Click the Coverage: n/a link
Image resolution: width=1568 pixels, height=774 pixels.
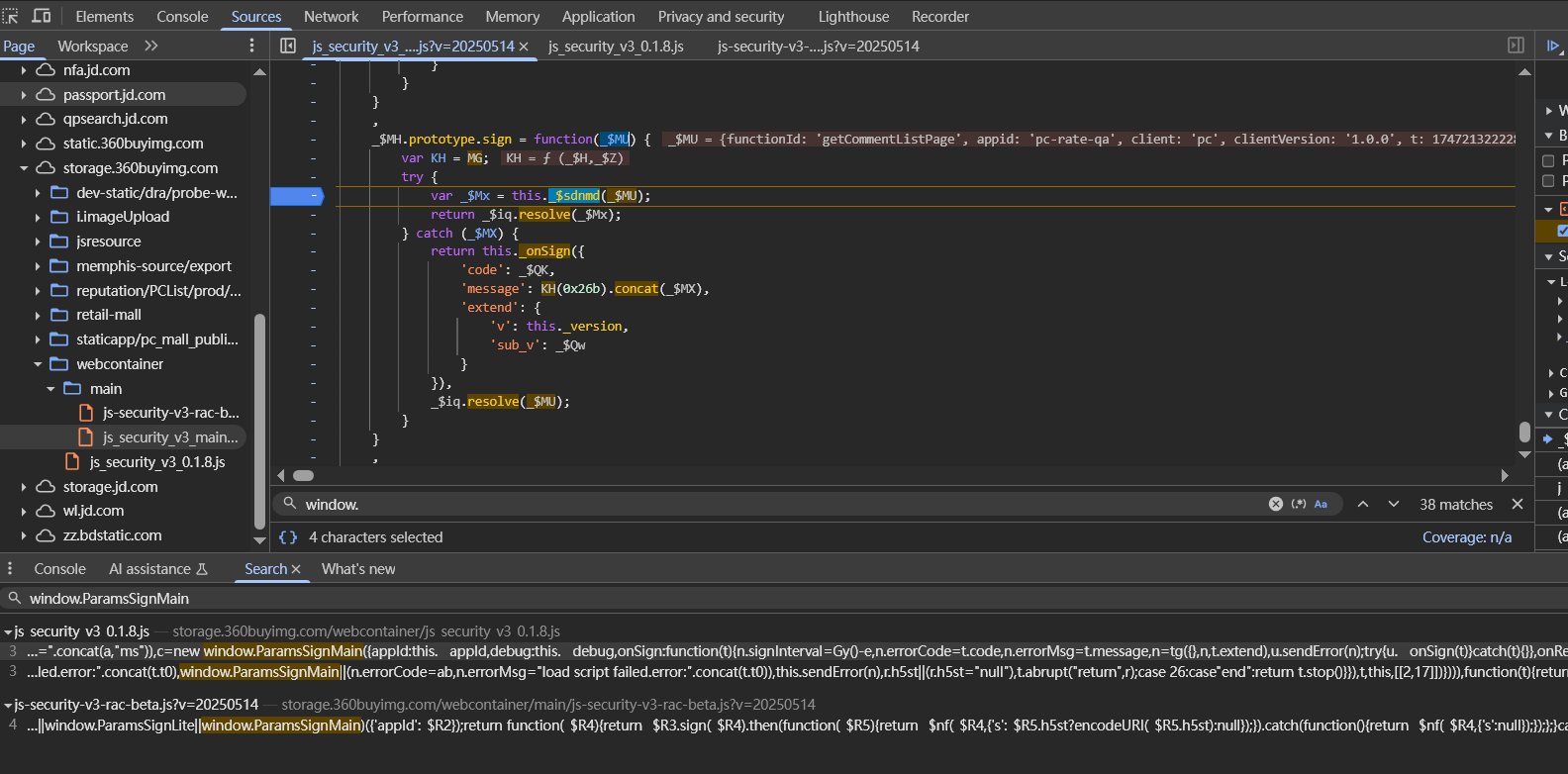[1466, 537]
